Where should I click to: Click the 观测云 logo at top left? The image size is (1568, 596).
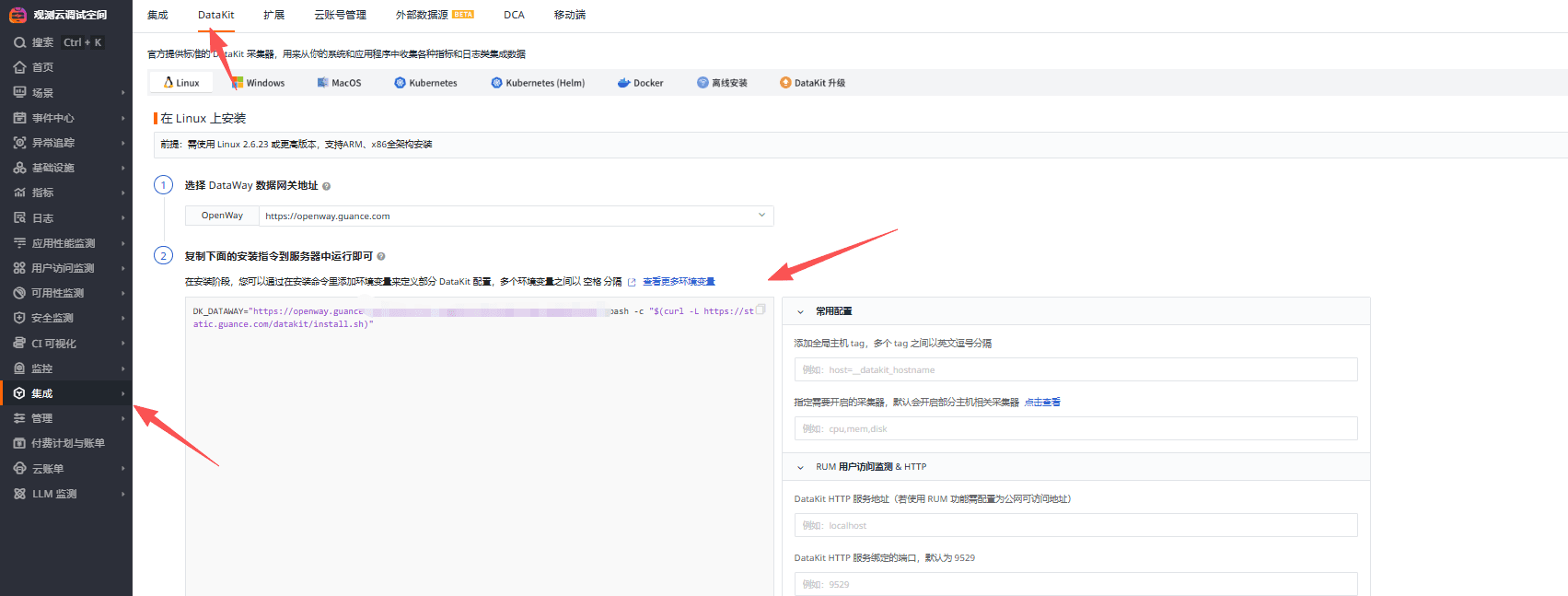click(17, 15)
